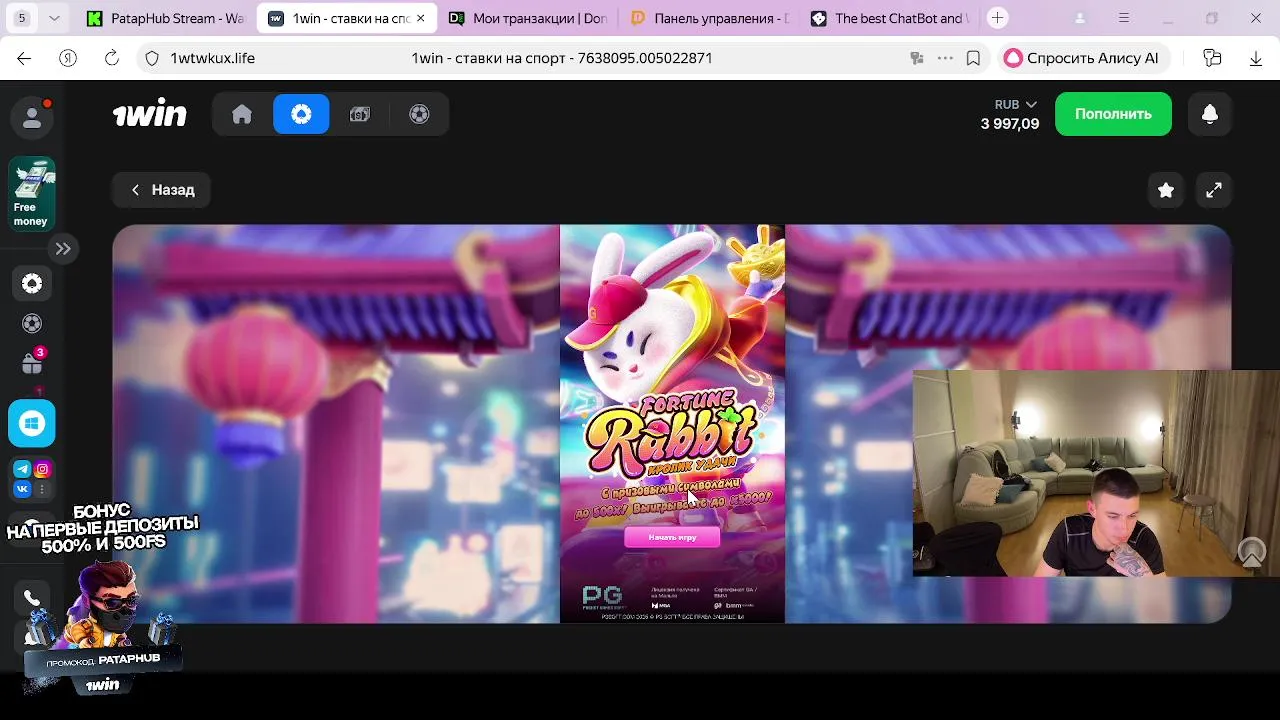View site protection shield info
The height and width of the screenshot is (720, 1280).
pyautogui.click(x=152, y=58)
